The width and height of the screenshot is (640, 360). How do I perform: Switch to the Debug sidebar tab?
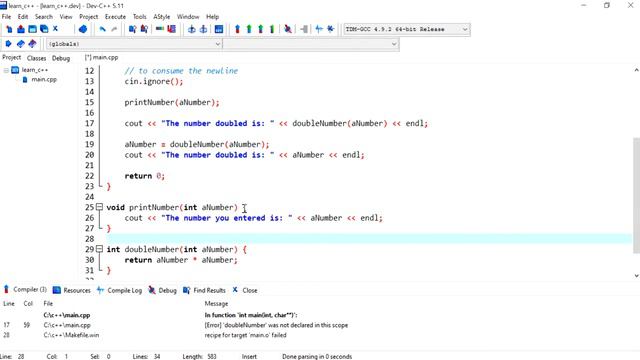61,58
